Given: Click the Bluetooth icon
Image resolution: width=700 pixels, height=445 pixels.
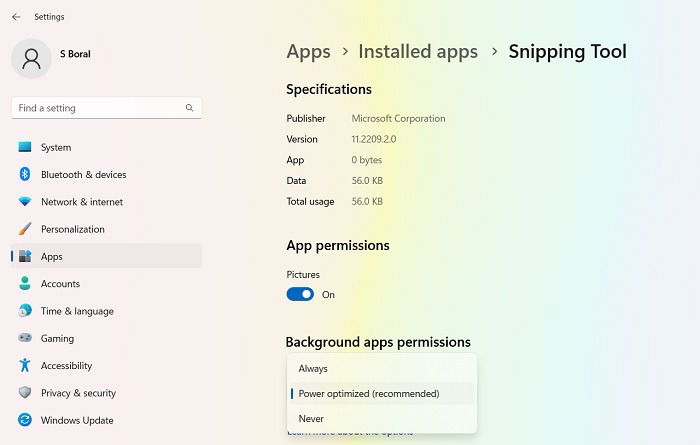Looking at the screenshot, I should click(x=25, y=174).
